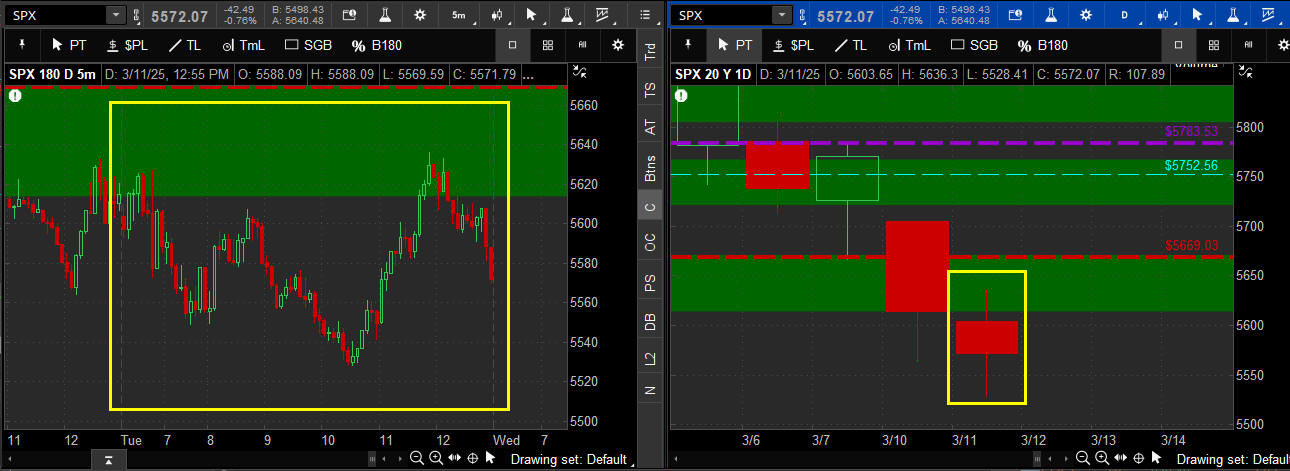This screenshot has width=1290, height=471.
Task: Change right chart D timeframe
Action: [x=1124, y=15]
